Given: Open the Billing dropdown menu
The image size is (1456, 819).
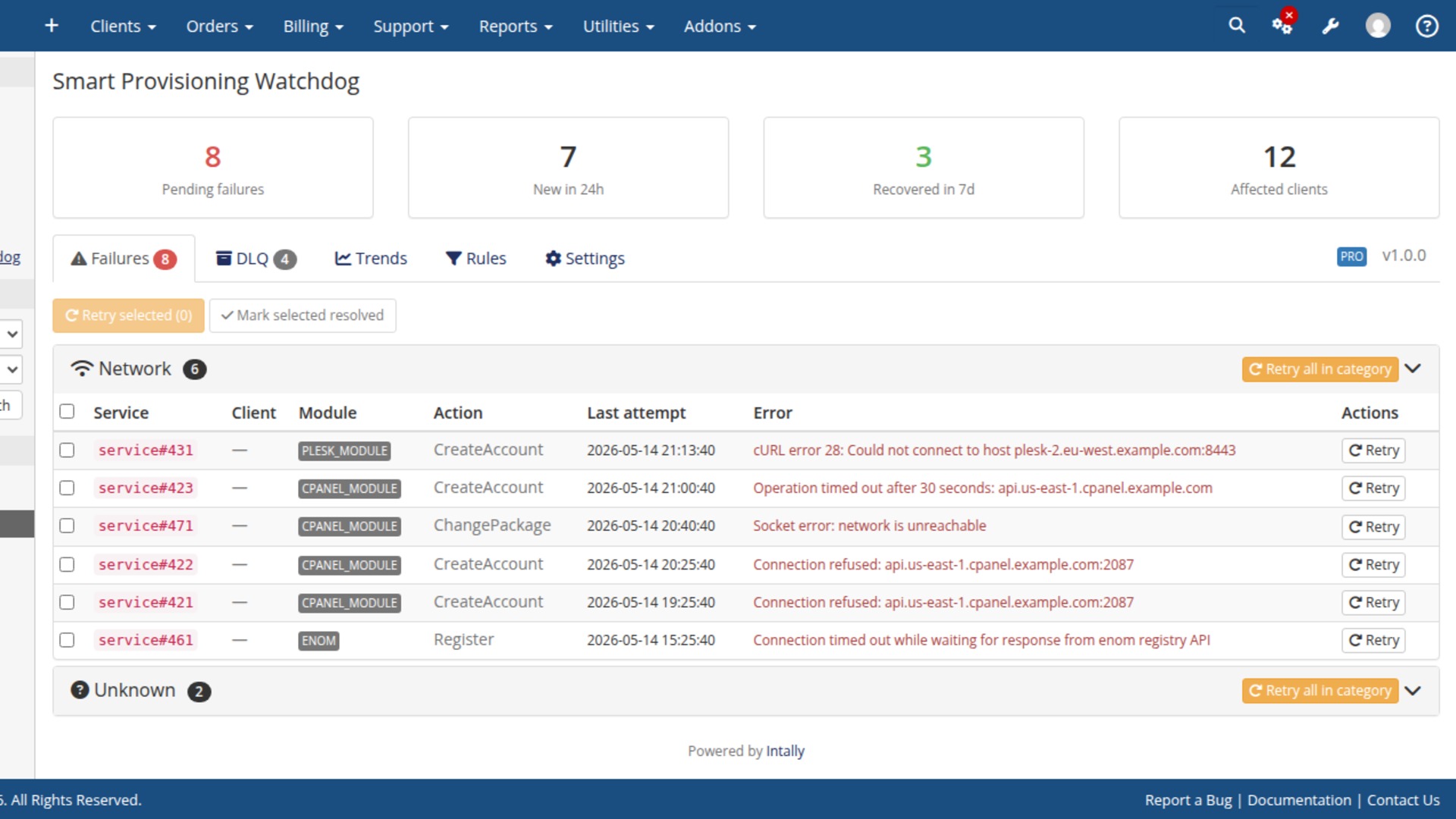Looking at the screenshot, I should (313, 26).
